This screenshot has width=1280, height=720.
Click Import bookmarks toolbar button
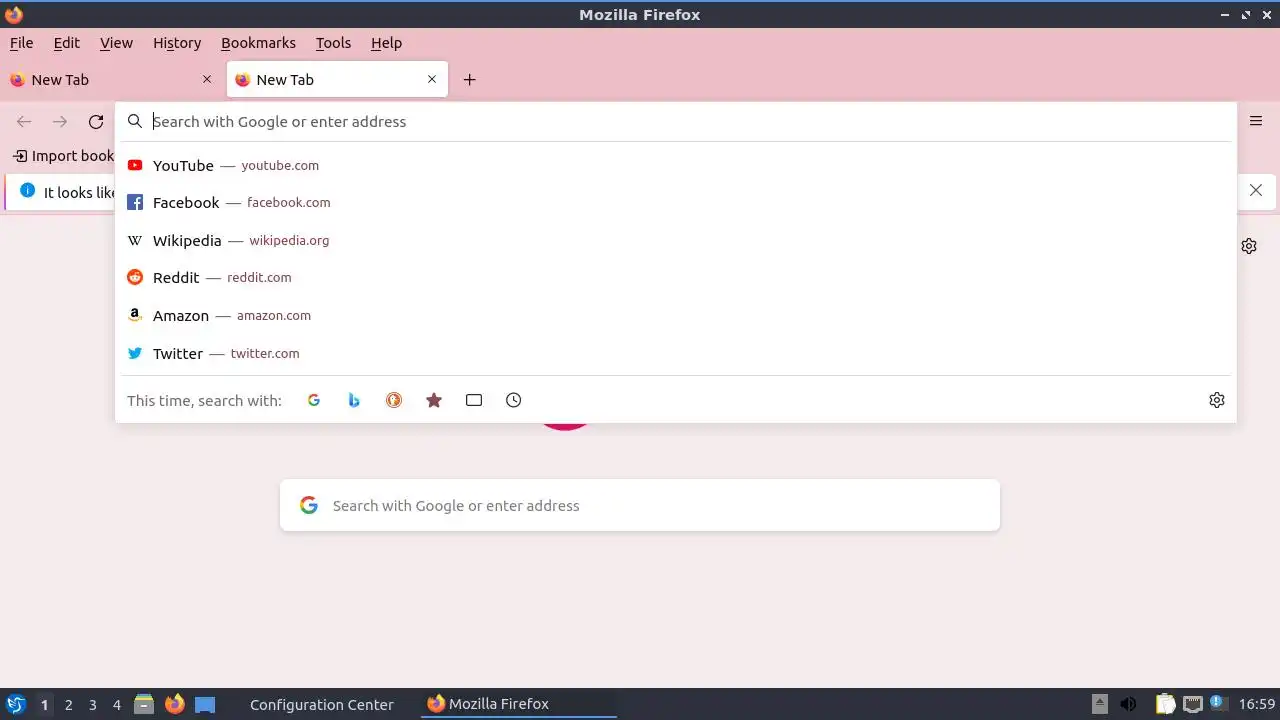[64, 156]
